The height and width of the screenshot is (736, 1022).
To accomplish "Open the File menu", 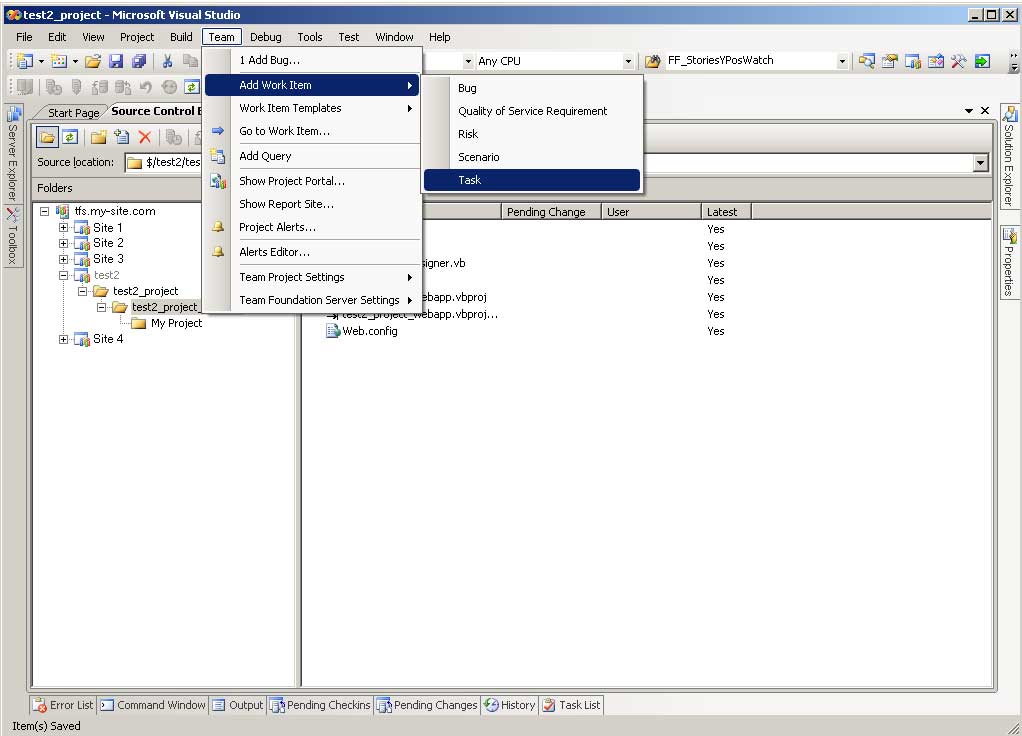I will [x=24, y=37].
